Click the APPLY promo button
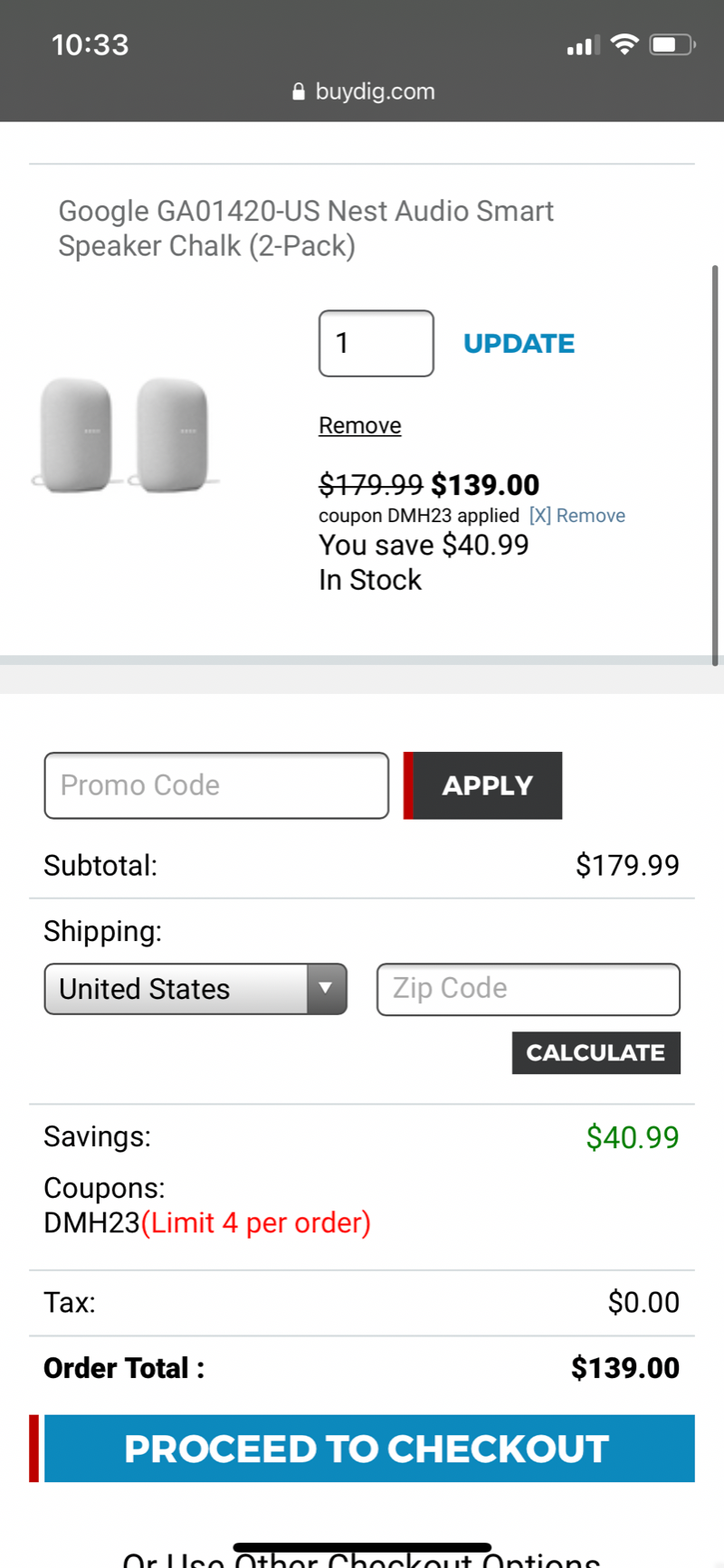Viewport: 724px width, 1568px height. pos(483,785)
